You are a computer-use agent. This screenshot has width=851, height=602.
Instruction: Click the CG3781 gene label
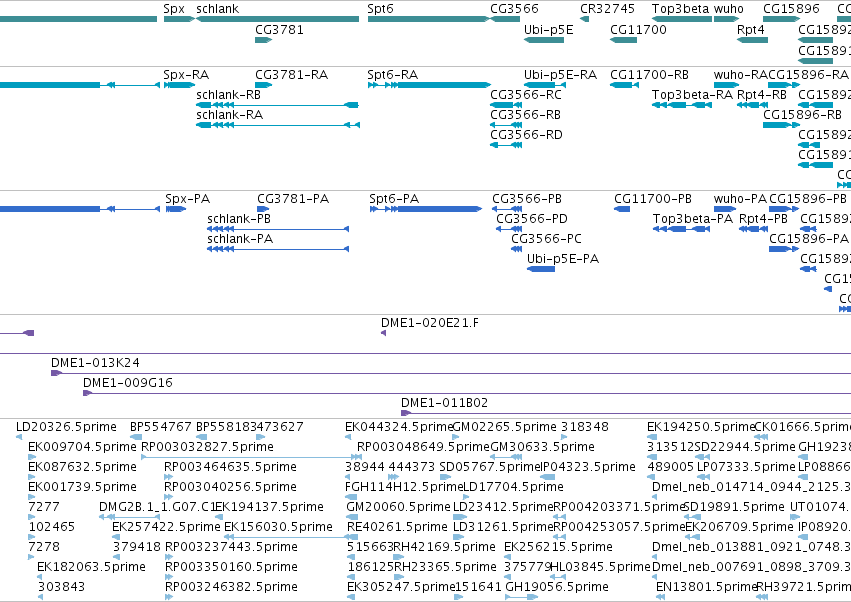pos(279,30)
